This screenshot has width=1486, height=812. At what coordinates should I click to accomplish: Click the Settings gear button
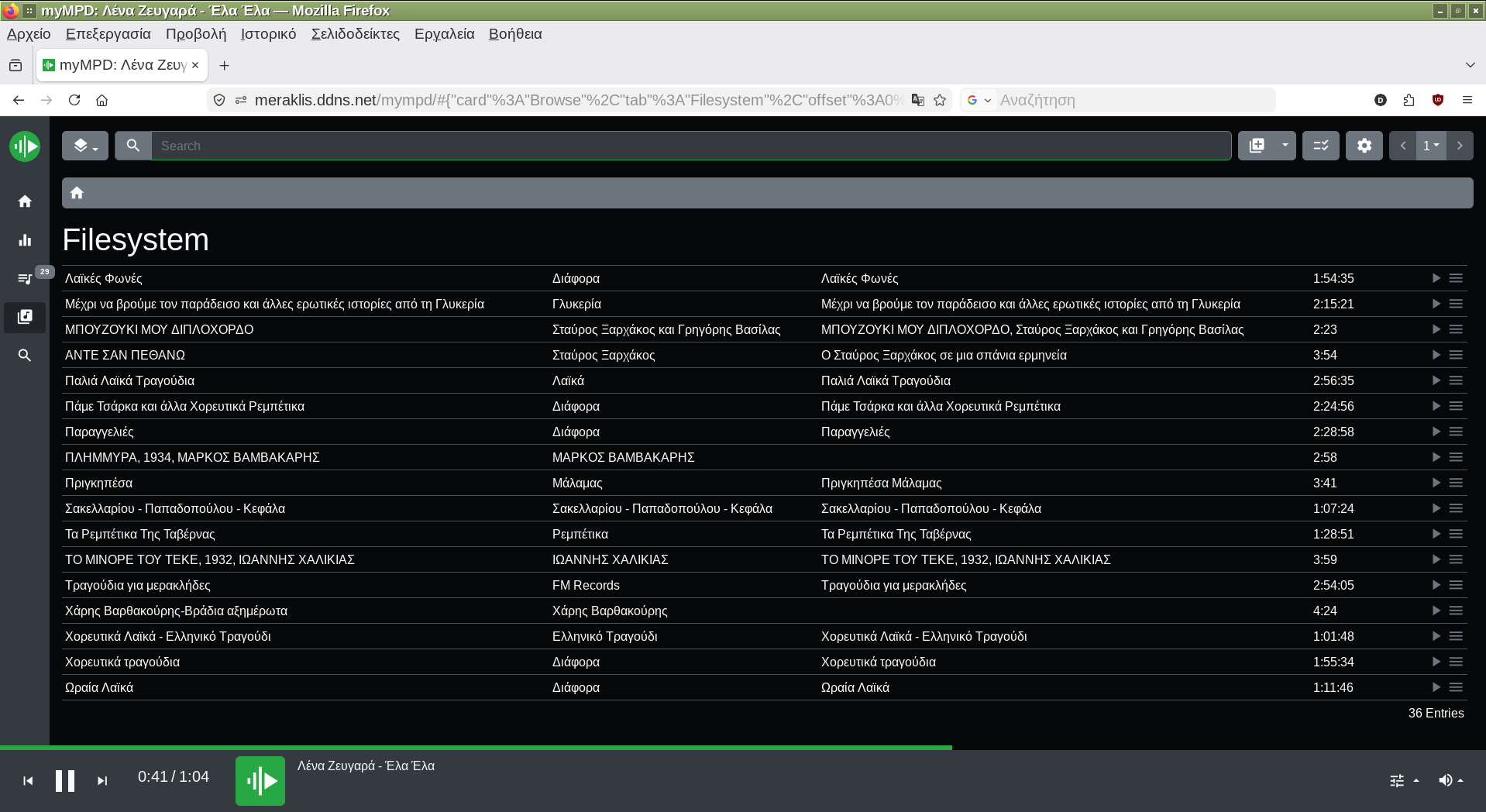click(1364, 146)
